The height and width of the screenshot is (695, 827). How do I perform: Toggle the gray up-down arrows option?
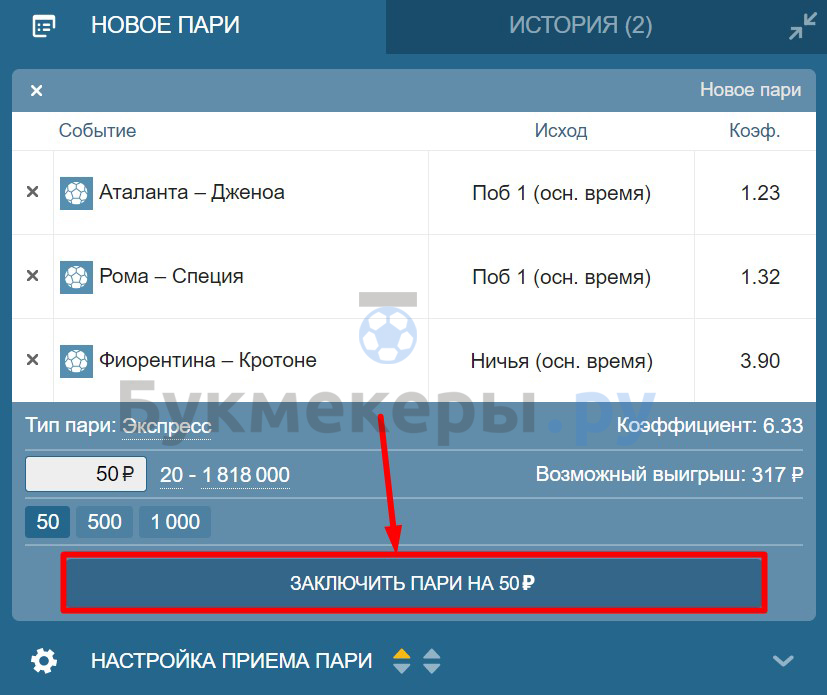(431, 661)
